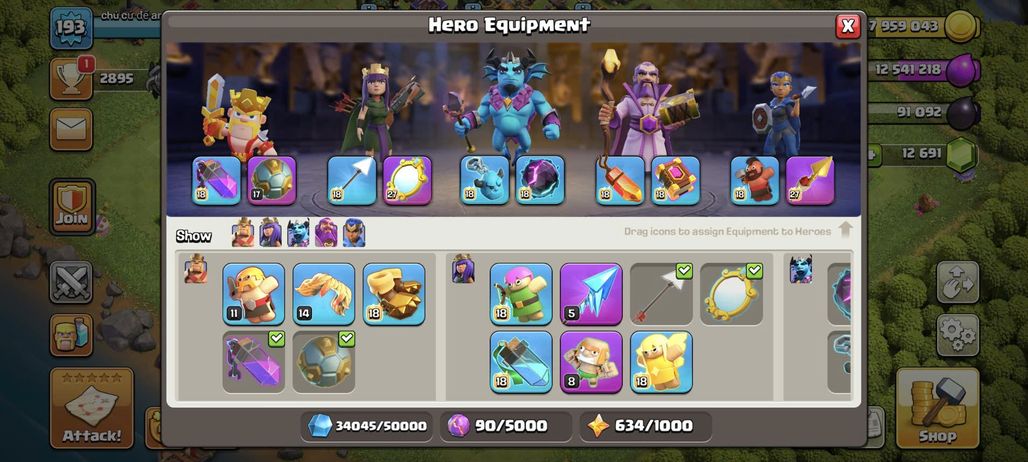Tap the Attack! map button
The image size is (1028, 462).
pyautogui.click(x=92, y=408)
